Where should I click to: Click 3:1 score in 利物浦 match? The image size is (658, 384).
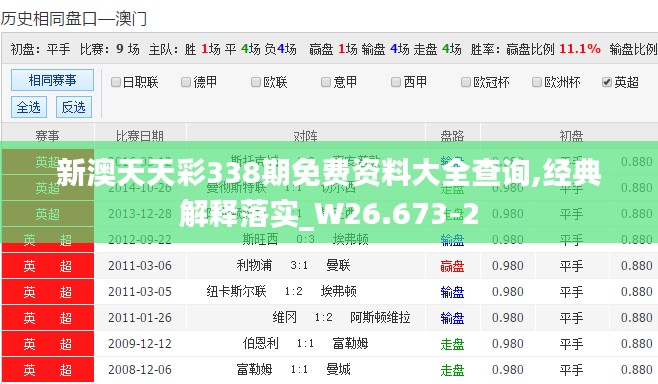click(x=299, y=266)
